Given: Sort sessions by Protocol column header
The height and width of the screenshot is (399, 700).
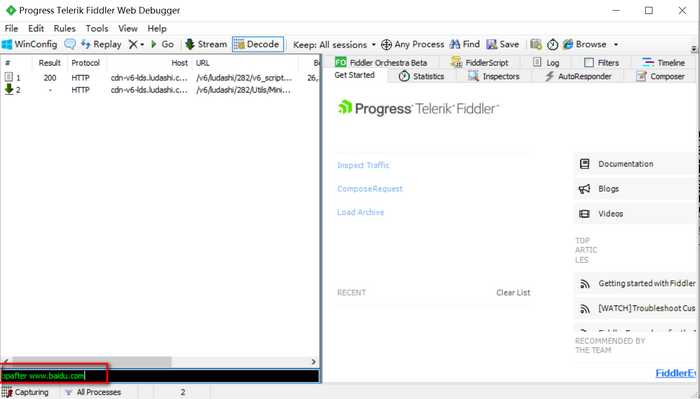Looking at the screenshot, I should (x=86, y=63).
